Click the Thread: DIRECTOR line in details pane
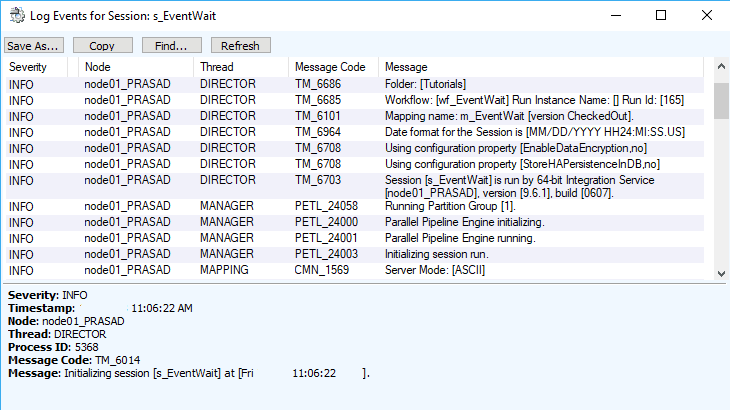The height and width of the screenshot is (410, 730). point(57,334)
